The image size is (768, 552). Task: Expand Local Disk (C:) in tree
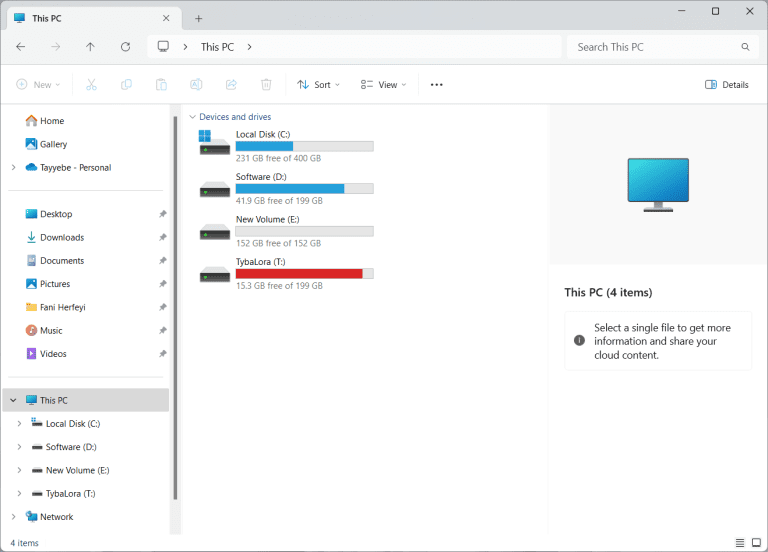(19, 424)
